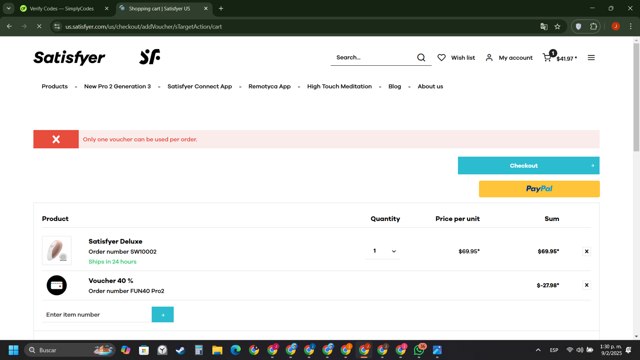Click the voucher card icon
640x360 pixels.
pyautogui.click(x=56, y=285)
